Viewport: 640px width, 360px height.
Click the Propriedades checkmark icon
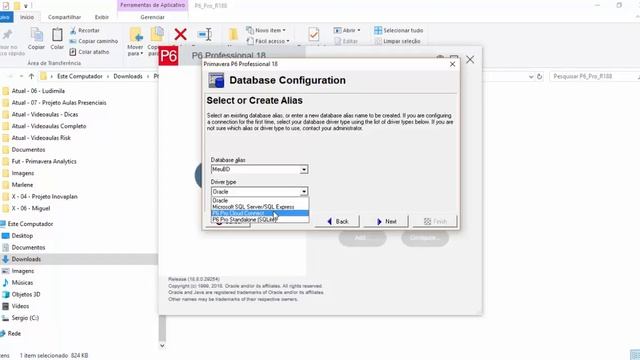pyautogui.click(x=313, y=34)
